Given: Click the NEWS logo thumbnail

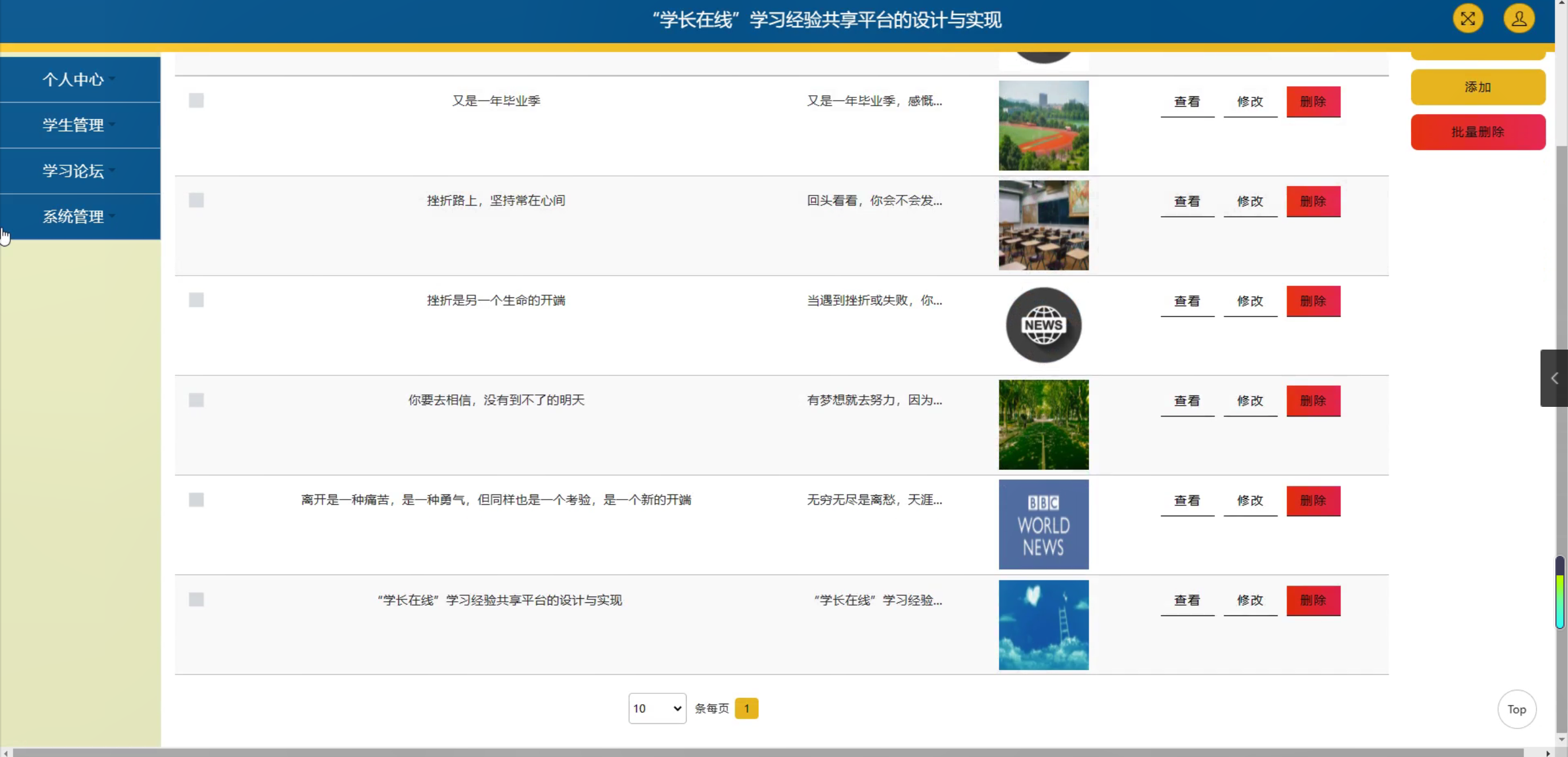Looking at the screenshot, I should point(1042,325).
